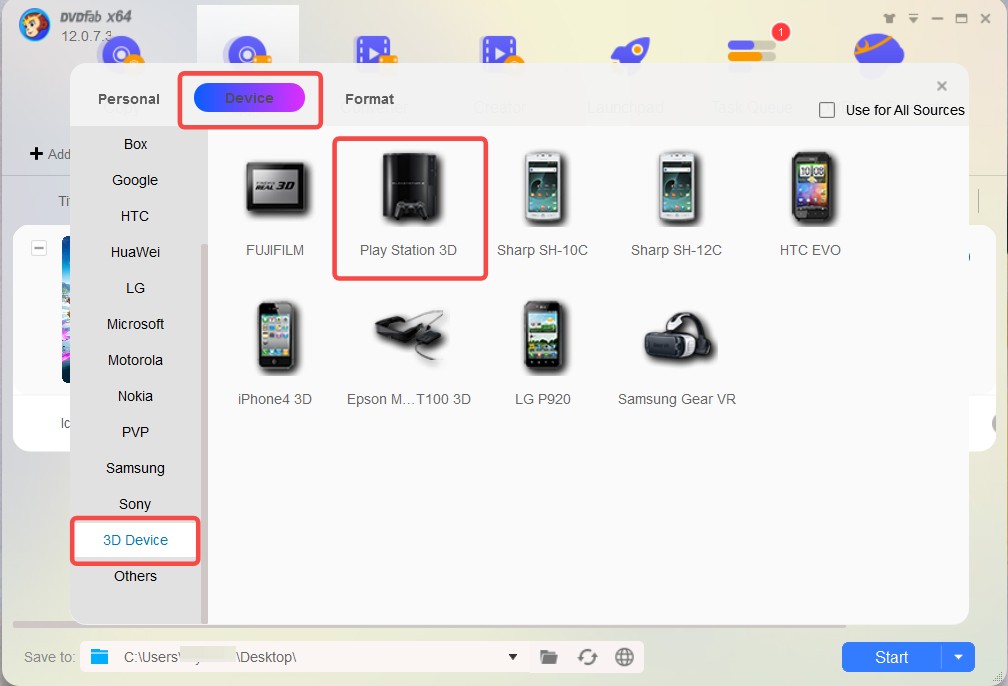The width and height of the screenshot is (1008, 686).
Task: Select Box in the device brand list
Action: click(136, 144)
